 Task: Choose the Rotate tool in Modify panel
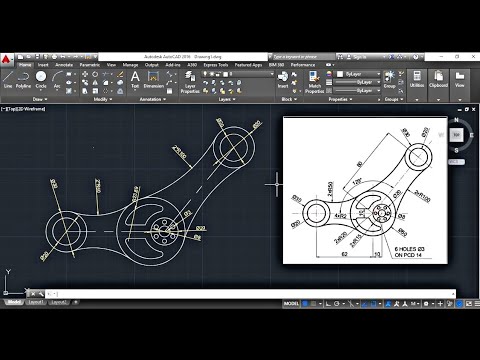click(95, 74)
